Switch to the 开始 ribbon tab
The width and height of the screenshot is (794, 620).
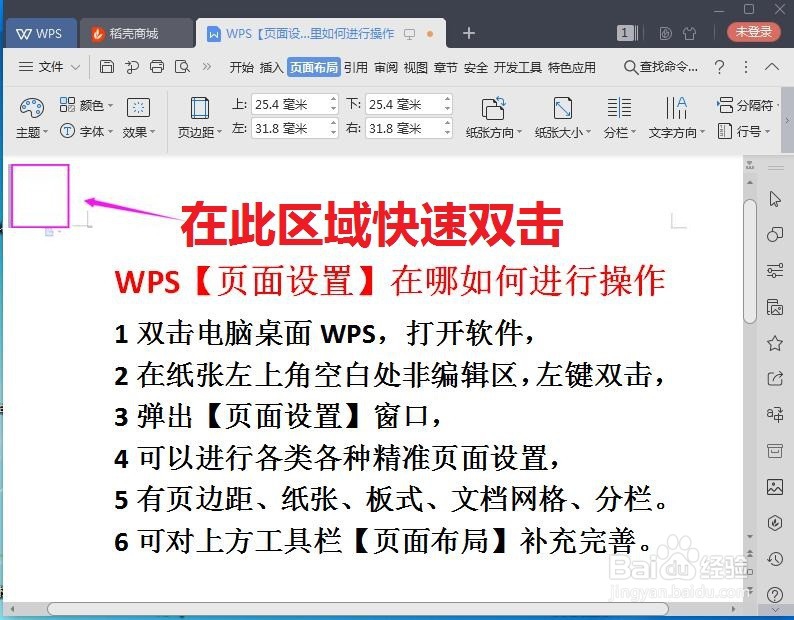(242, 67)
